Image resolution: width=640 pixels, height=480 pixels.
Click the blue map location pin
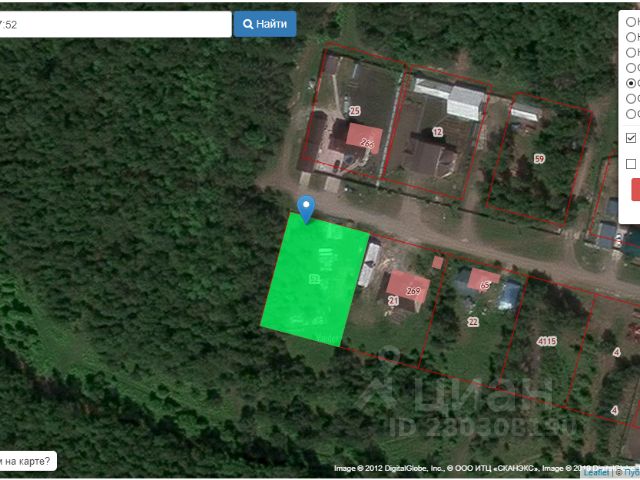click(307, 208)
